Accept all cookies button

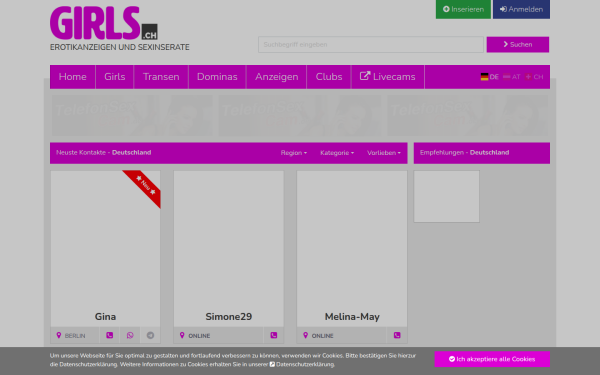[492, 359]
